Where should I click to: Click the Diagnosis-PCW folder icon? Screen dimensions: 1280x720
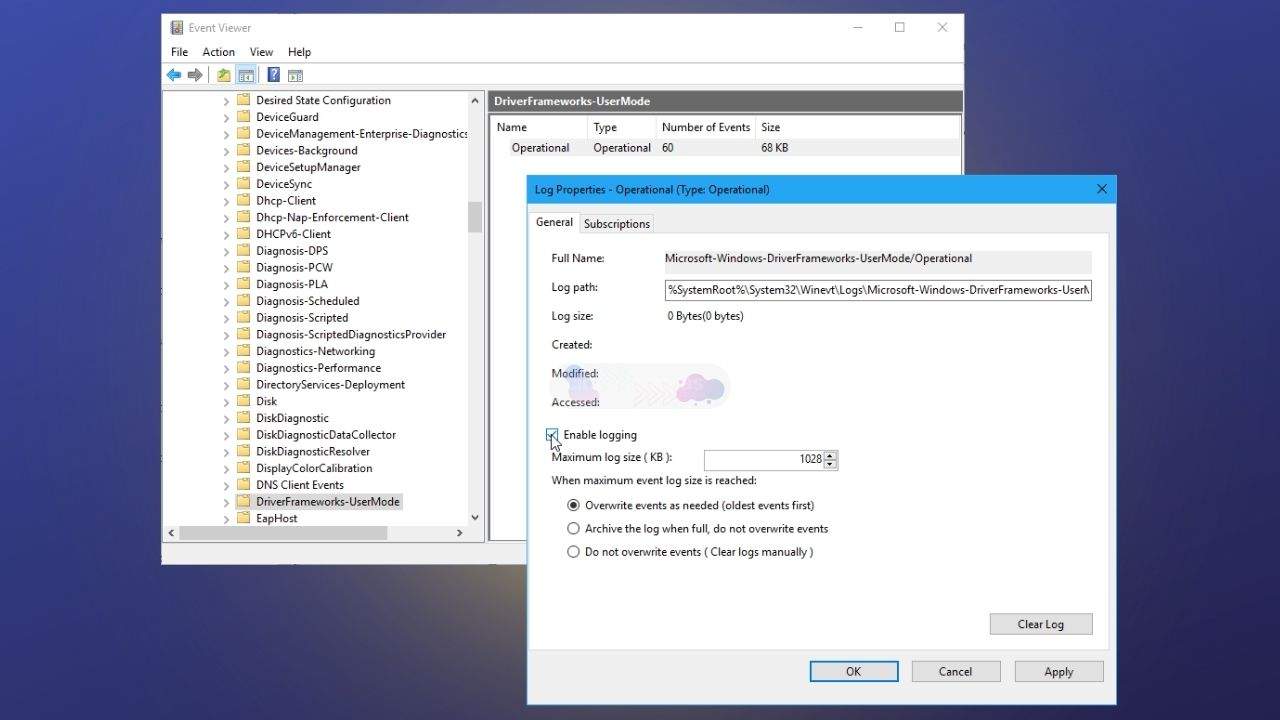243,267
